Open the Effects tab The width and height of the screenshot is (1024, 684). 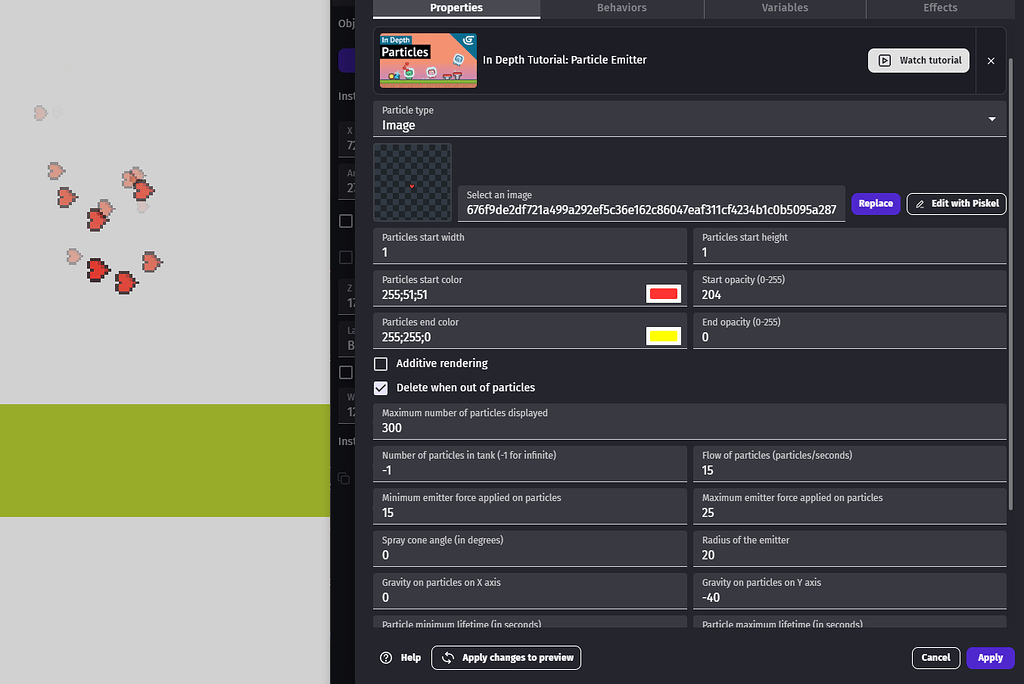point(939,7)
